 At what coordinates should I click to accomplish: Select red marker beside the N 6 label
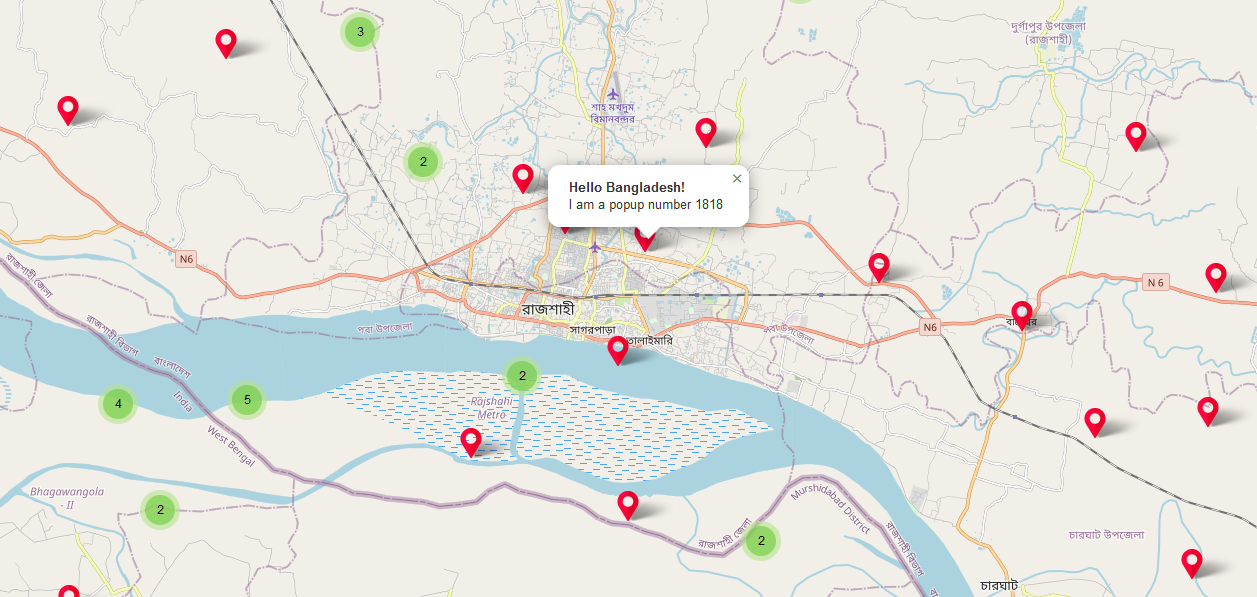1216,277
